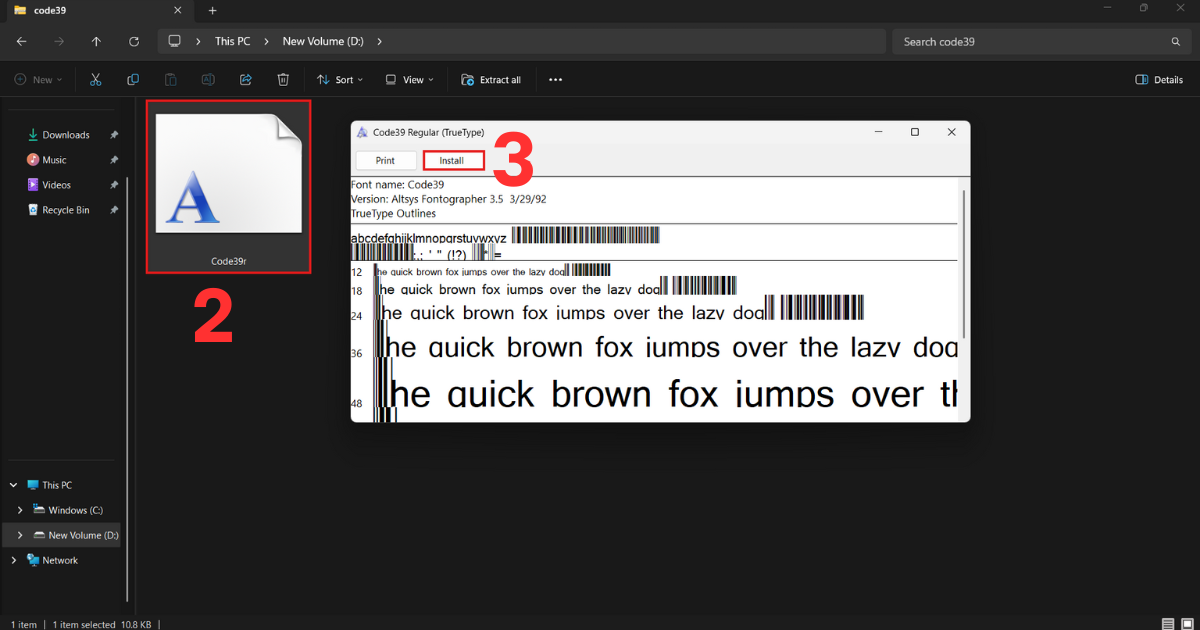
Task: Click the Delete trash icon
Action: click(283, 80)
